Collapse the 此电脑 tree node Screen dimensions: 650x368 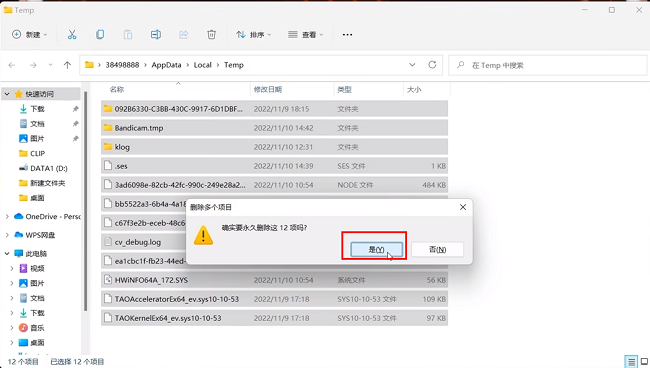click(7, 253)
